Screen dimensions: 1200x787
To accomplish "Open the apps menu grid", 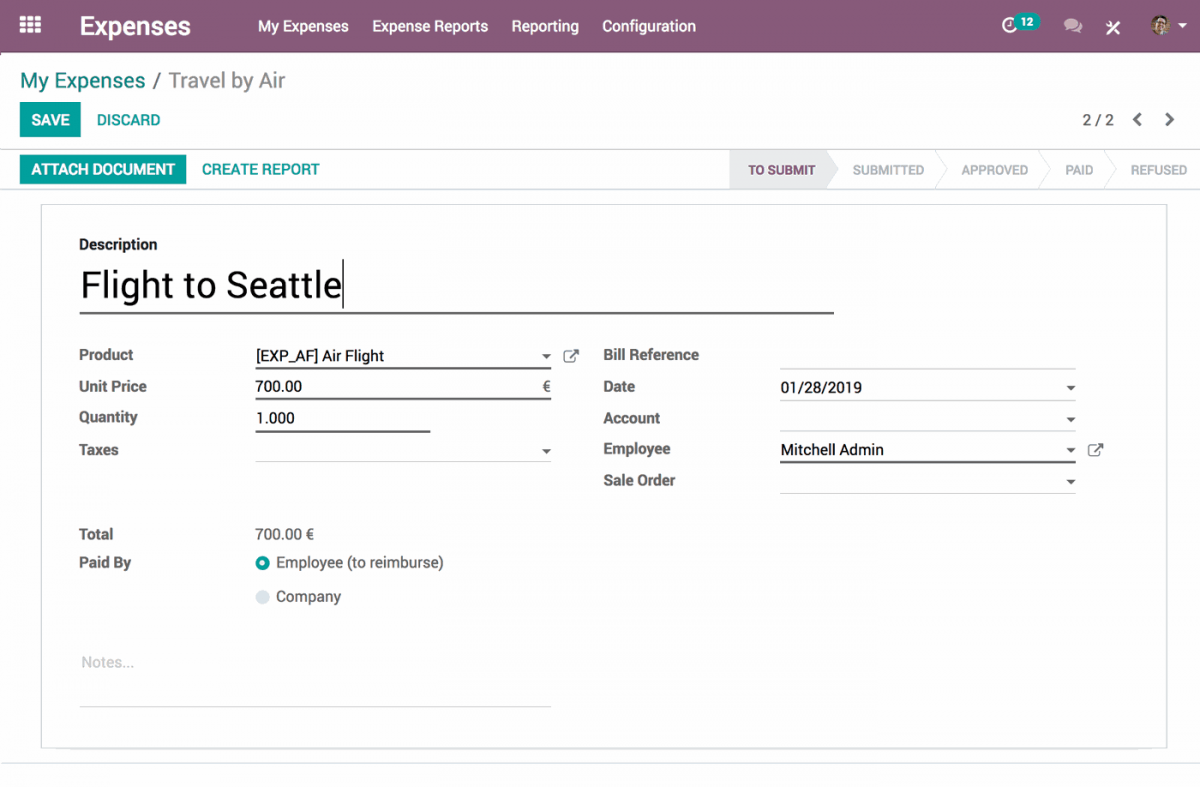I will point(32,26).
